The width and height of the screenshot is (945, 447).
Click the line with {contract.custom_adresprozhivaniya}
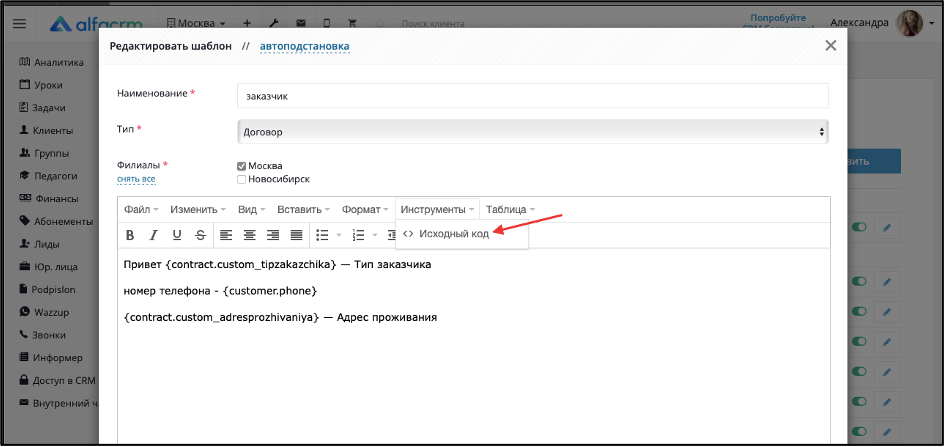coord(280,317)
